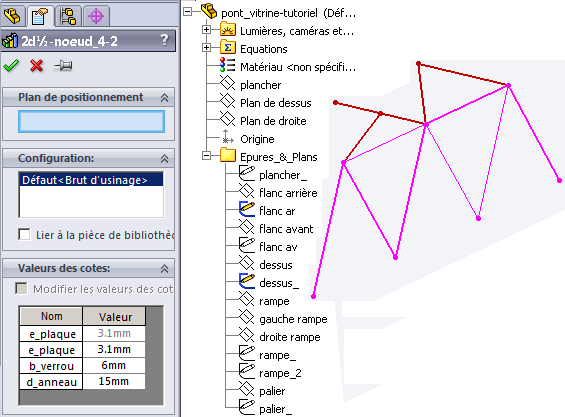Toggle 'Modifier les valeurs des cotes' checkbox
The height and width of the screenshot is (417, 565).
click(21, 288)
